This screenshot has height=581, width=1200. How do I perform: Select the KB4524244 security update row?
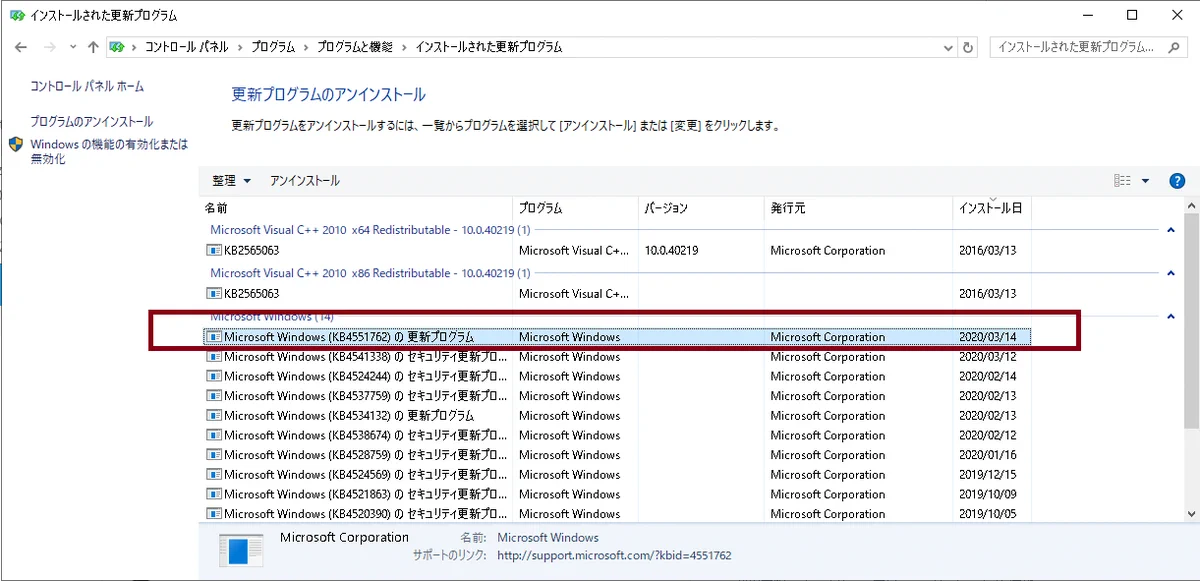click(x=617, y=377)
